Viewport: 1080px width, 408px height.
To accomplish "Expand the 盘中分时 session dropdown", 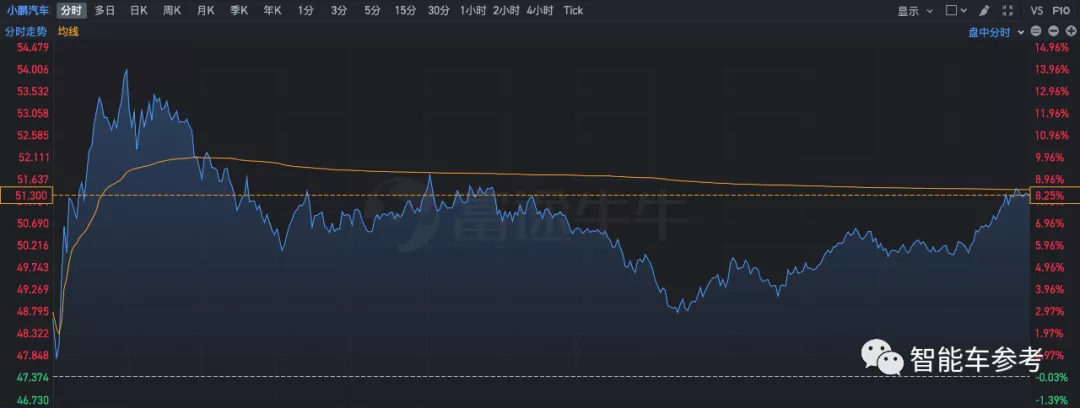I will (996, 31).
